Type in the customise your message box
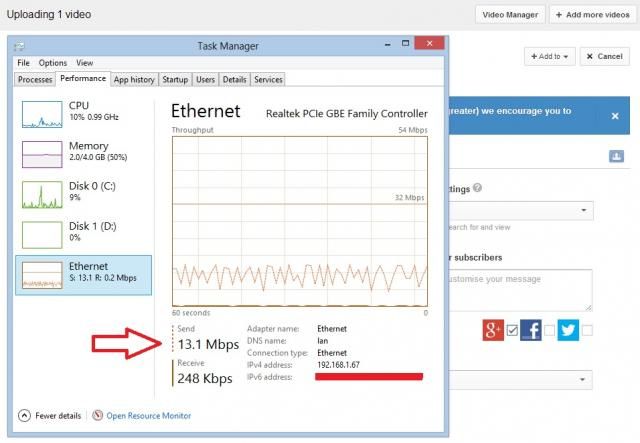Viewport: 640px width, 443px height. [520, 290]
